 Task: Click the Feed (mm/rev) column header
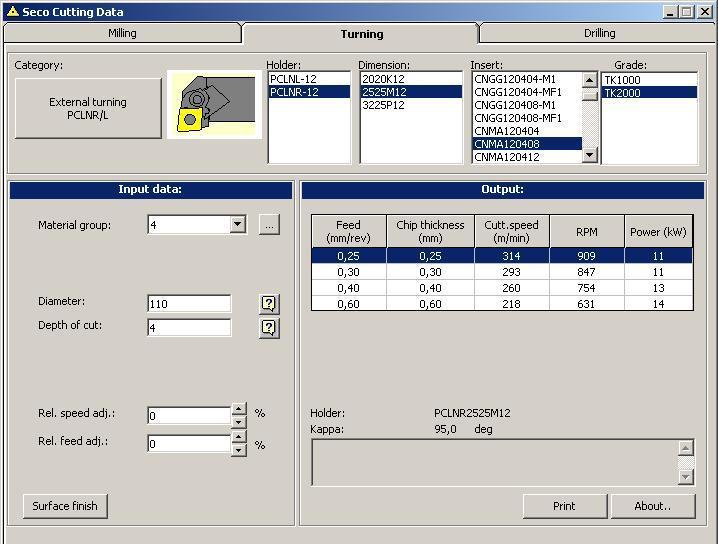(348, 232)
